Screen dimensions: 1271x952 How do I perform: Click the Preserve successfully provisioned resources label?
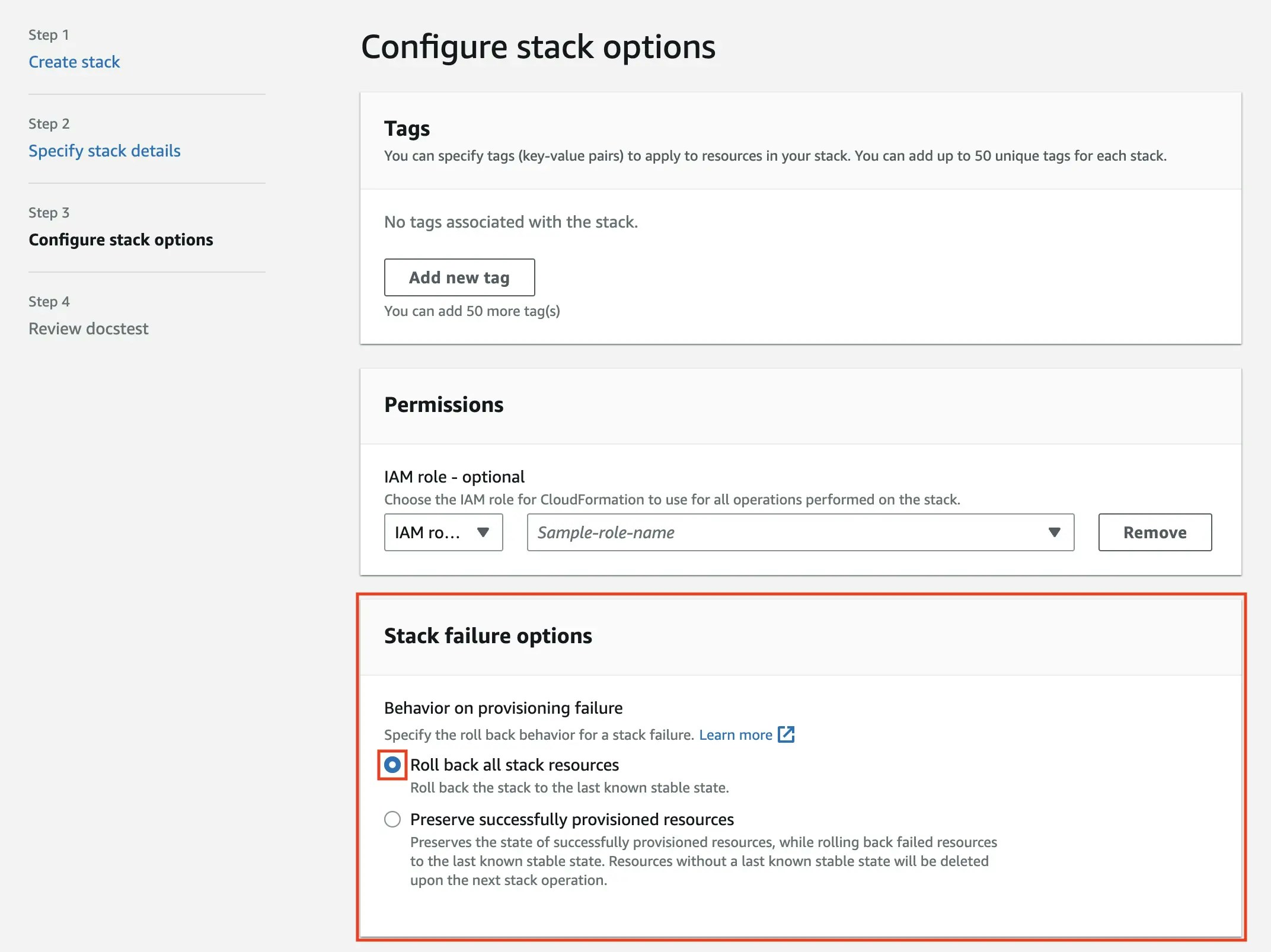pos(571,819)
